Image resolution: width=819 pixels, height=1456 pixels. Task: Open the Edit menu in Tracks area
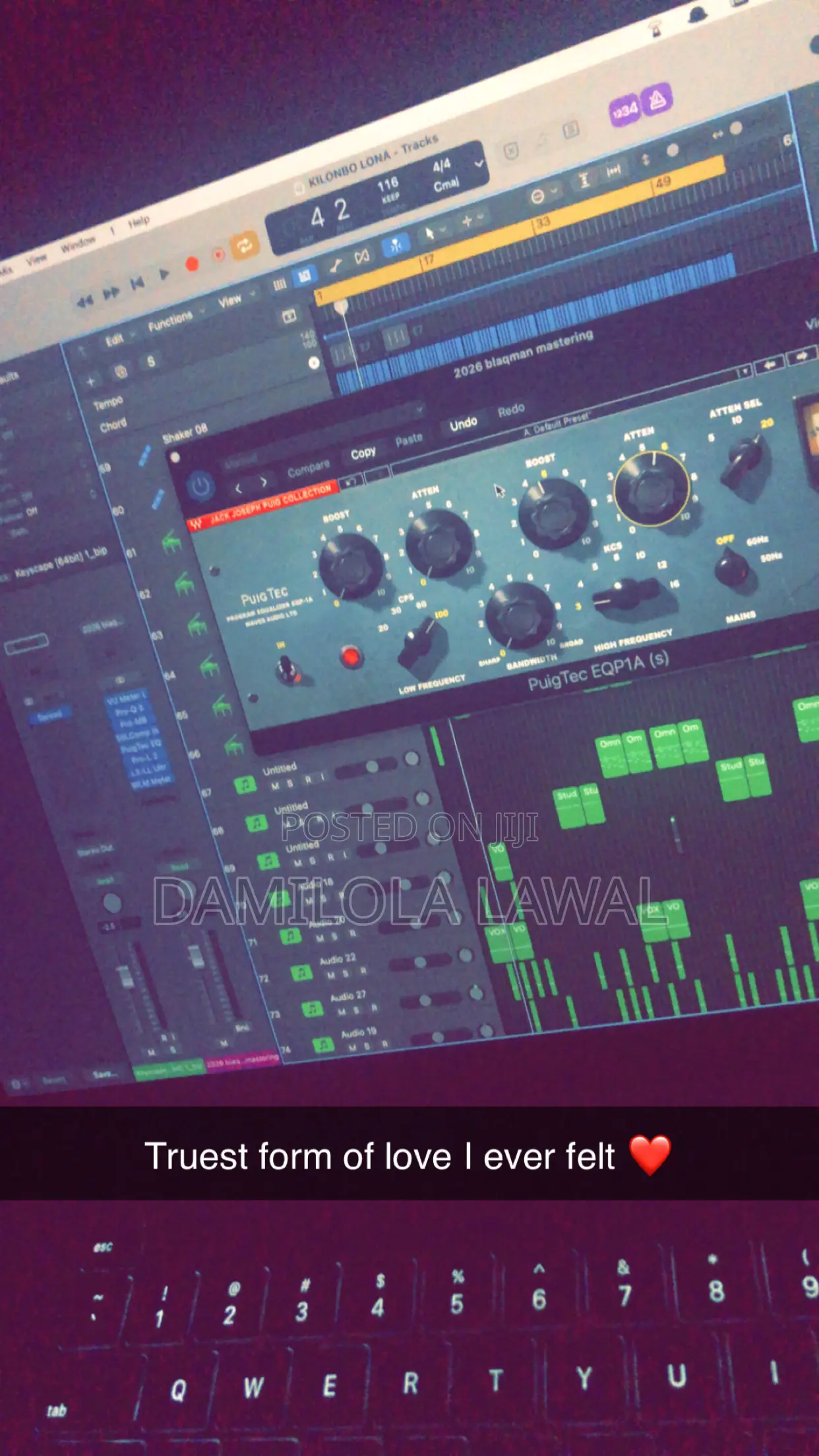(x=114, y=340)
